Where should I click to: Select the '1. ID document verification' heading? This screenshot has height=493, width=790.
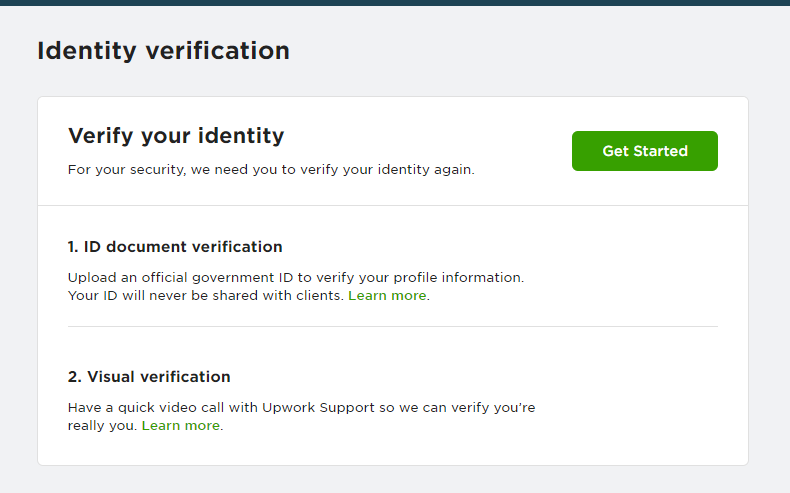[175, 247]
